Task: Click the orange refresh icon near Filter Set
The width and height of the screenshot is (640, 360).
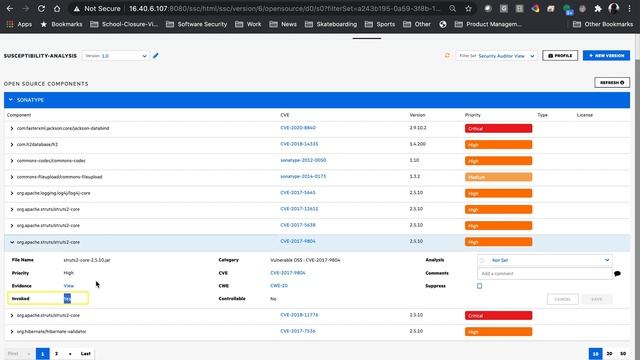Action: (447, 55)
